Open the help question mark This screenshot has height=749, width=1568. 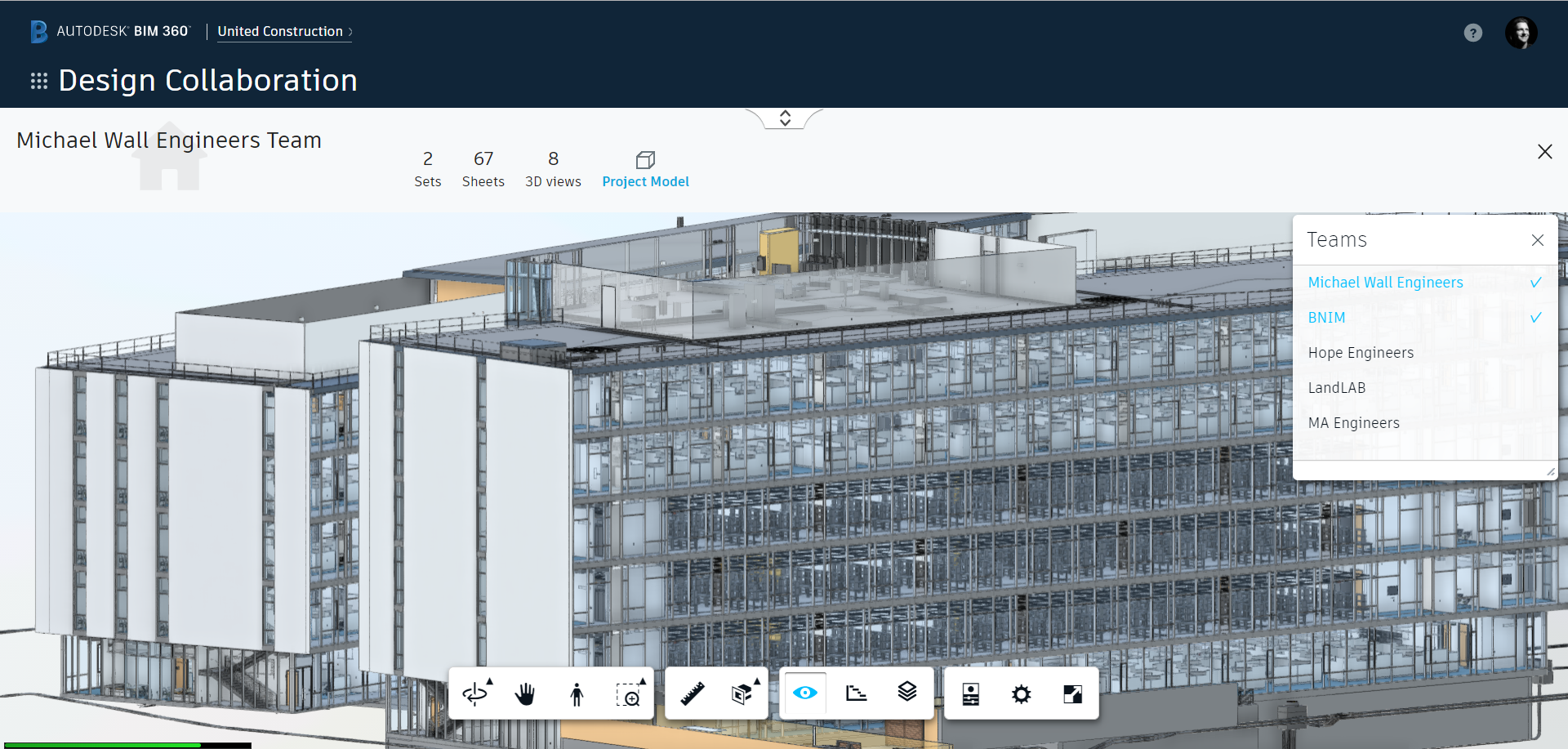(x=1472, y=33)
